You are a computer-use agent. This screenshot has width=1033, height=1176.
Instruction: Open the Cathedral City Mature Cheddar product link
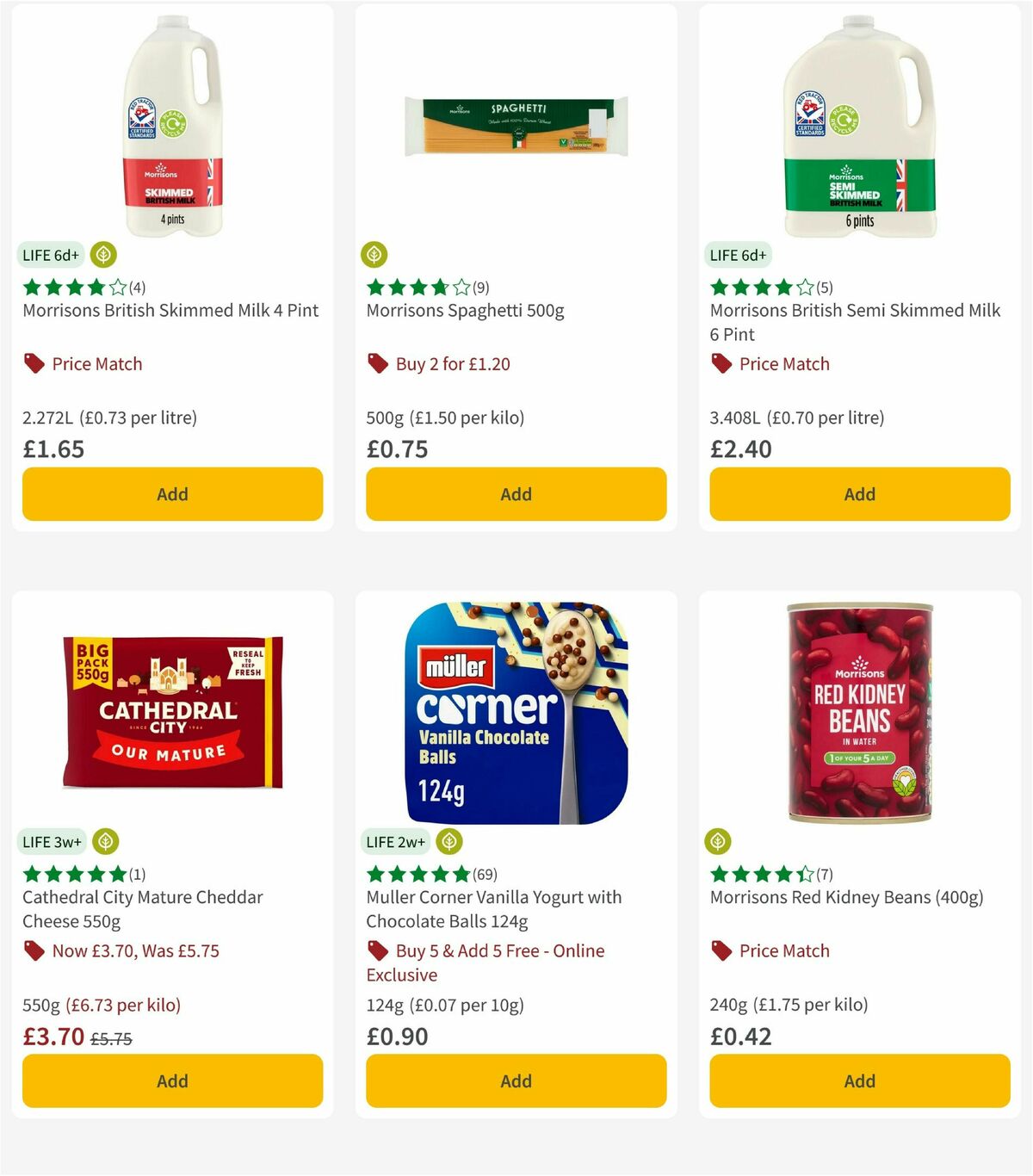click(x=142, y=908)
